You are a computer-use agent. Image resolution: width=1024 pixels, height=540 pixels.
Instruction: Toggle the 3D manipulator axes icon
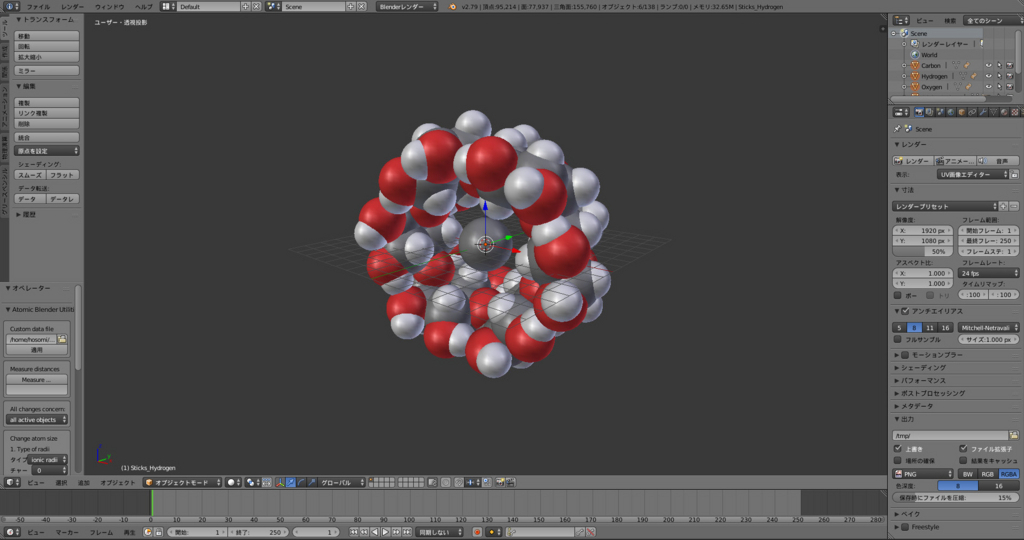[280, 483]
